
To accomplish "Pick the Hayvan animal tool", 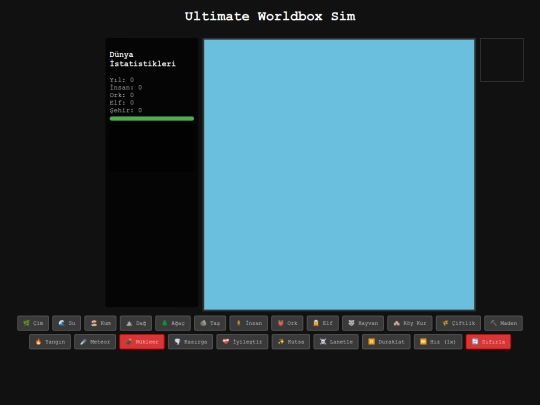I will (363, 323).
